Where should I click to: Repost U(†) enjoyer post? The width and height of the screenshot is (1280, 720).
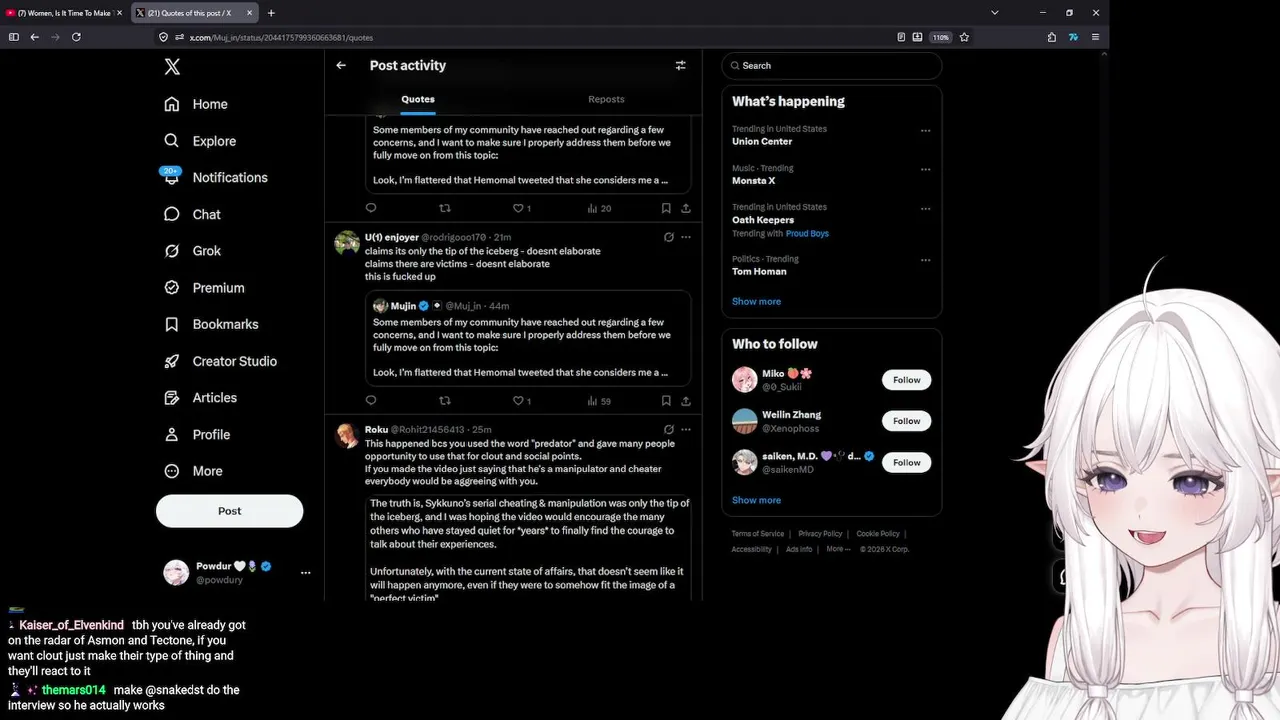[x=445, y=400]
